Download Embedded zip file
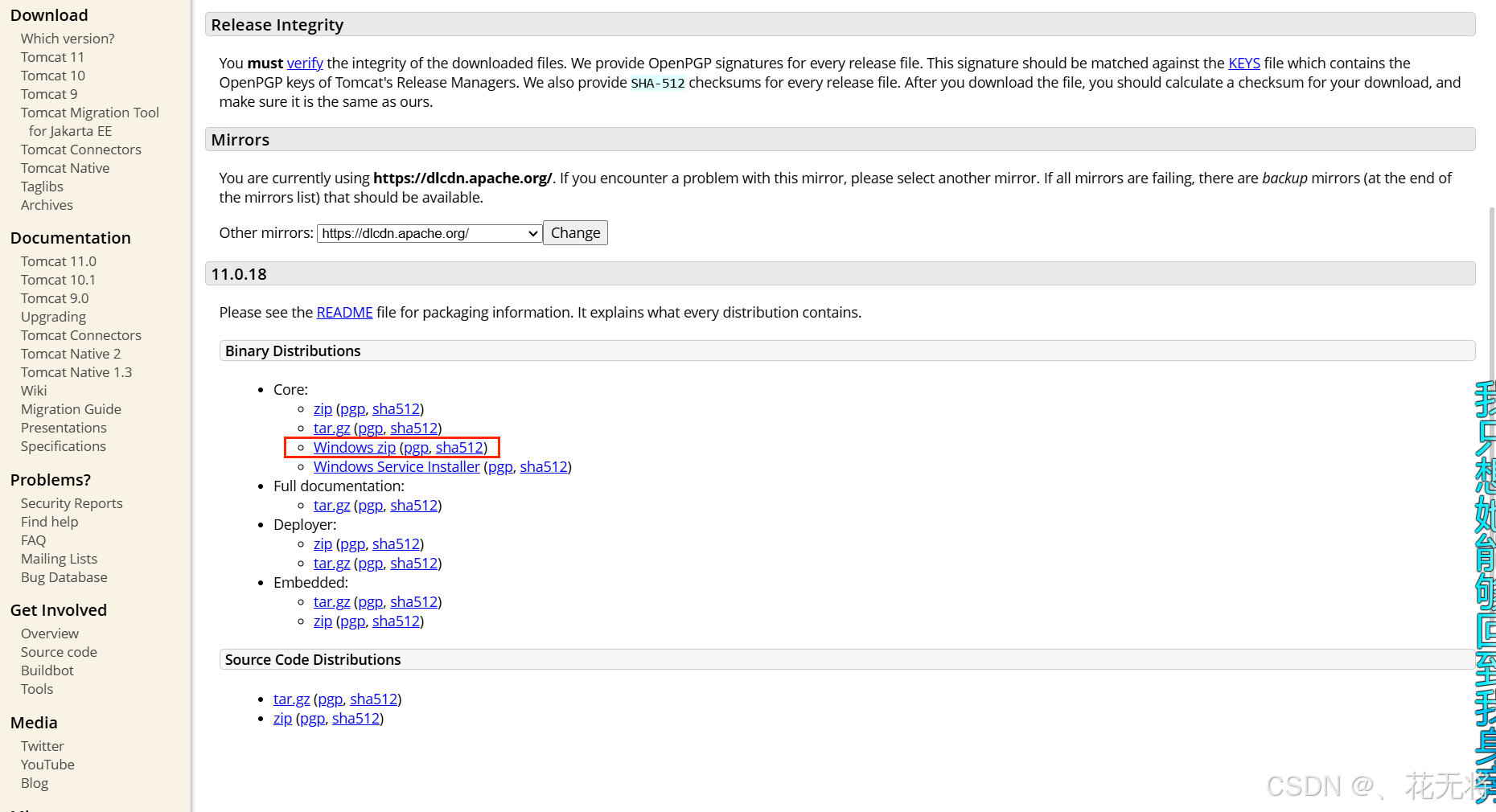The image size is (1496, 812). coord(323,621)
